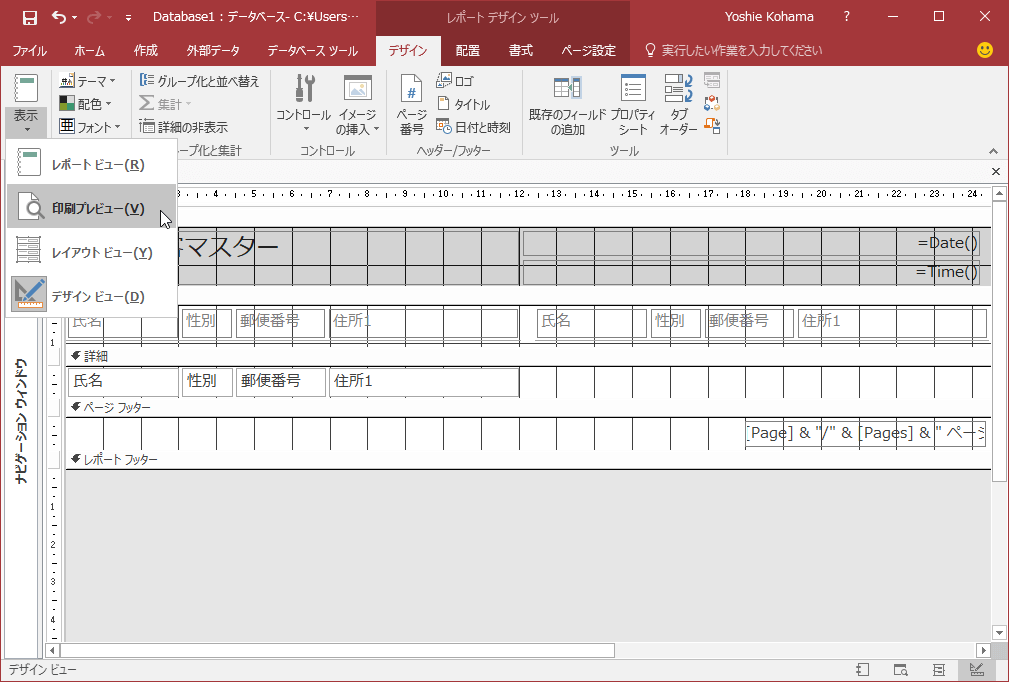Click the horizontal scrollbar right arrow

point(983,650)
